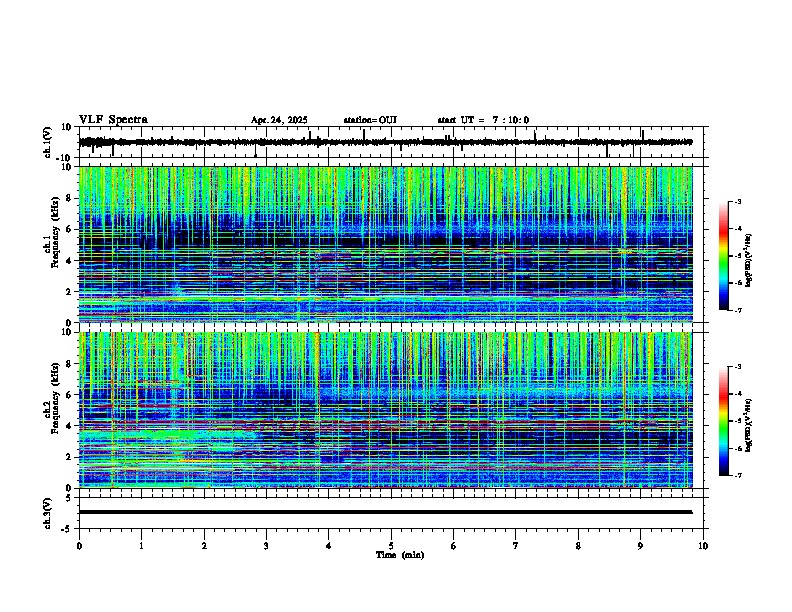Image resolution: width=792 pixels, height=612 pixels.
Task: Click the time-axis tick label "7"
Action: coord(516,546)
